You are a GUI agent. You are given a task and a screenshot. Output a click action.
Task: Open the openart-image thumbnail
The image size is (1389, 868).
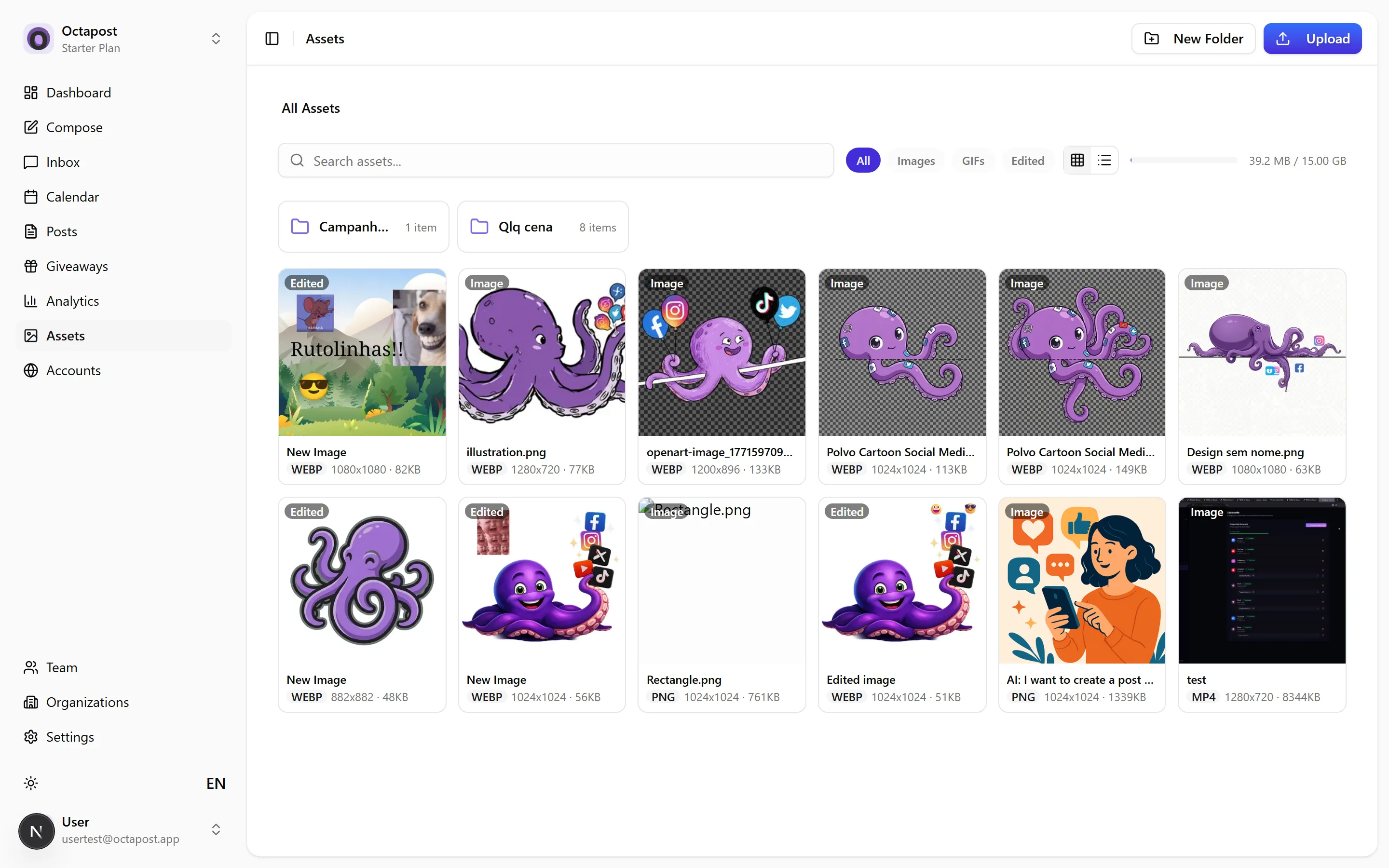722,353
